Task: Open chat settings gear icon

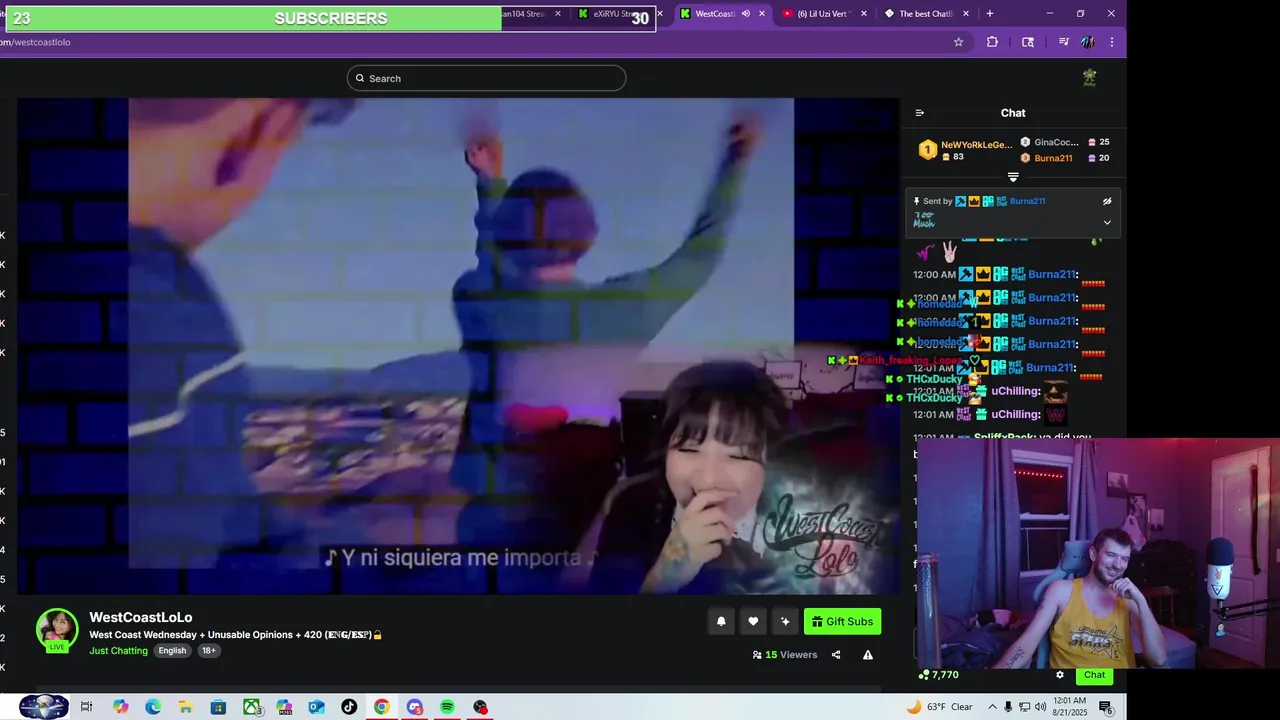Action: tap(1060, 675)
